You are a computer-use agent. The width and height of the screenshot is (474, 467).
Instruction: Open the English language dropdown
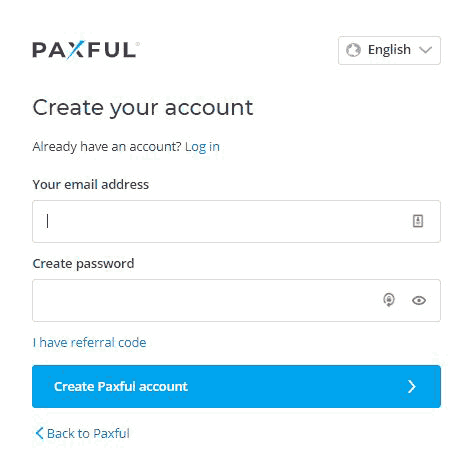[x=389, y=50]
